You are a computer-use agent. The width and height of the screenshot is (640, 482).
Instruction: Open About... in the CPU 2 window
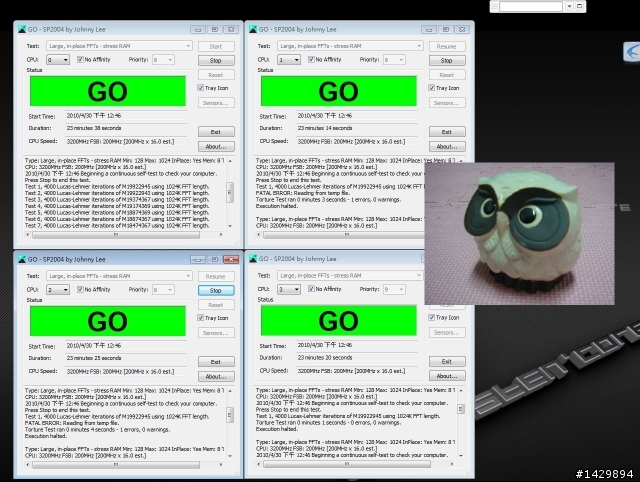(x=216, y=376)
